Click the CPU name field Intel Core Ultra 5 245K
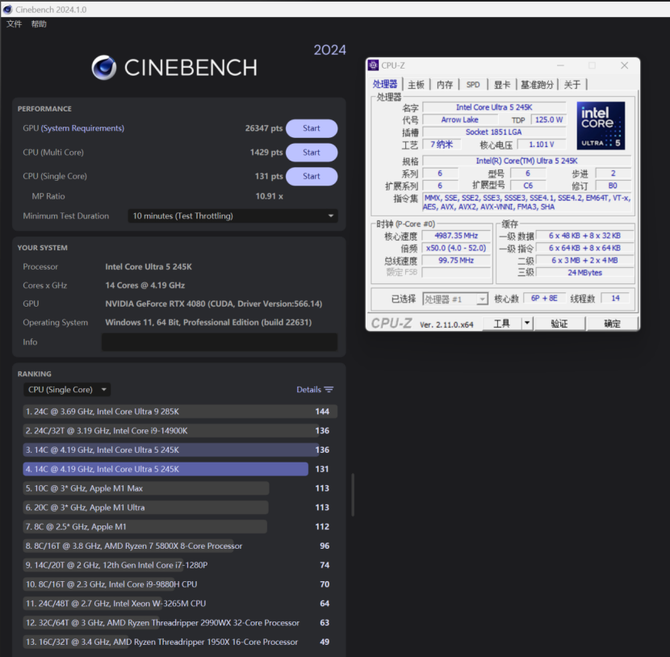 (494, 107)
